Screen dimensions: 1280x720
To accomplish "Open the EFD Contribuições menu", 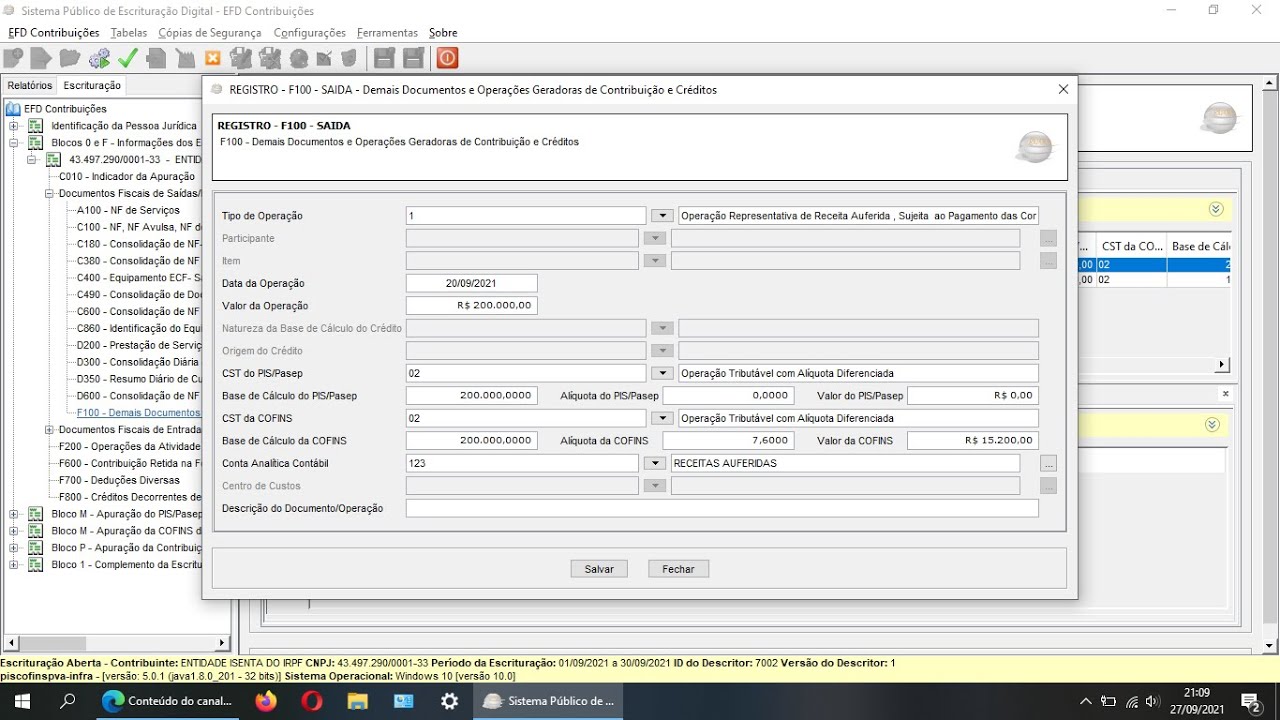I will [x=54, y=33].
